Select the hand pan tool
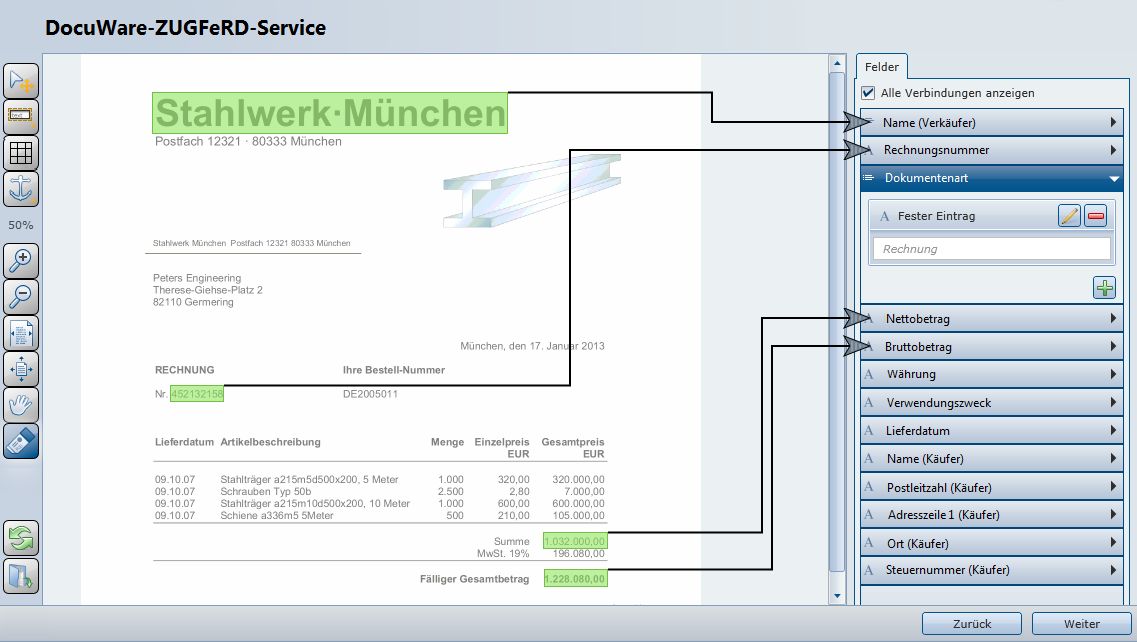This screenshot has height=642, width=1137. [x=21, y=405]
